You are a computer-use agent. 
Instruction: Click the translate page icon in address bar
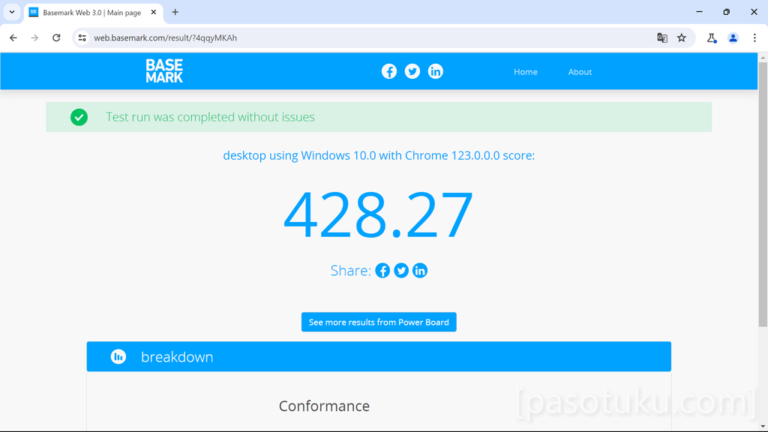tap(662, 38)
